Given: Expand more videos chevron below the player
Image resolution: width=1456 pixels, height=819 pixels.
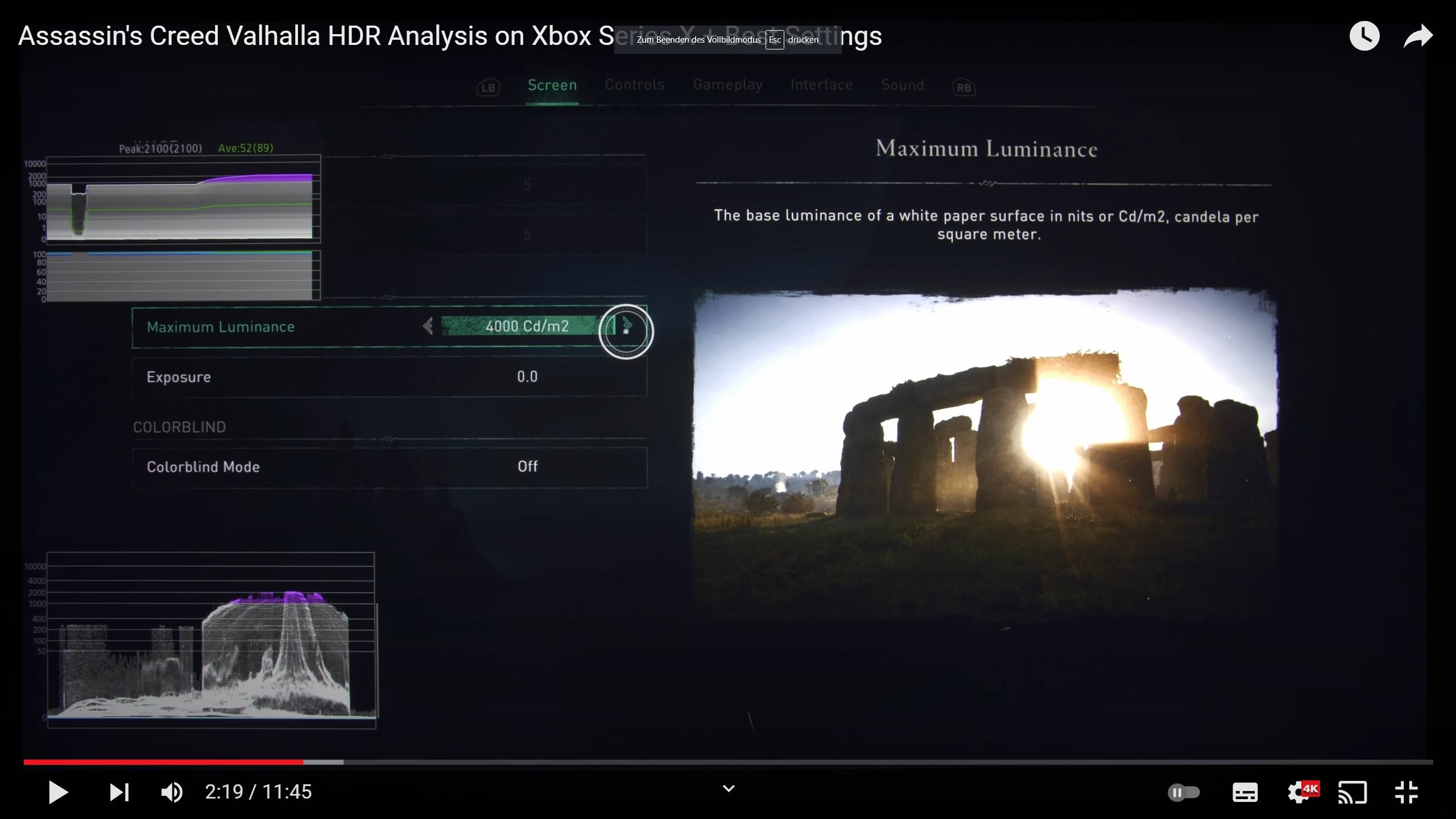Looking at the screenshot, I should point(729,789).
